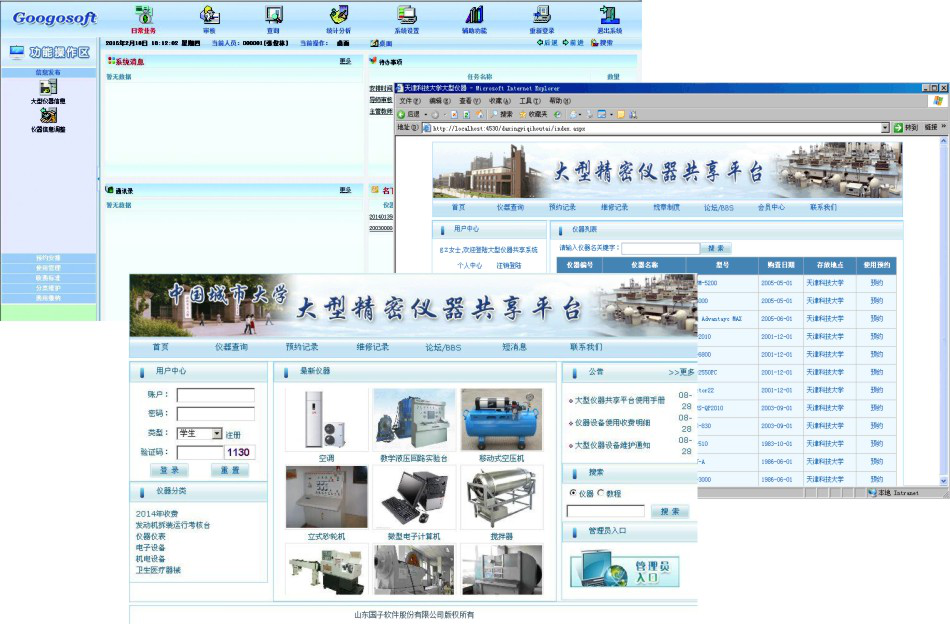Click 更多 link in 系统消息 panel

pyautogui.click(x=345, y=61)
